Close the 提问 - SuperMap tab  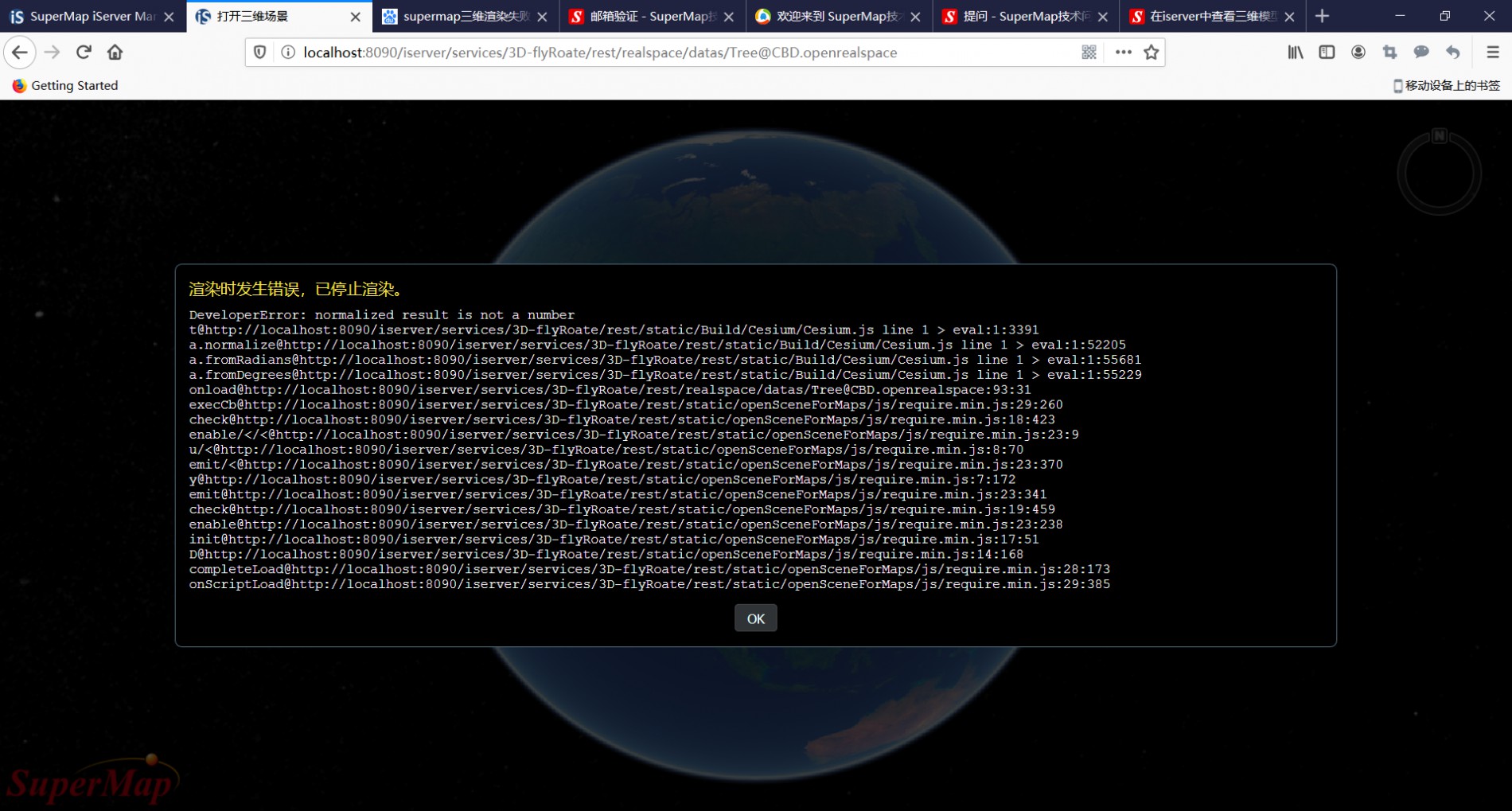tap(1103, 17)
